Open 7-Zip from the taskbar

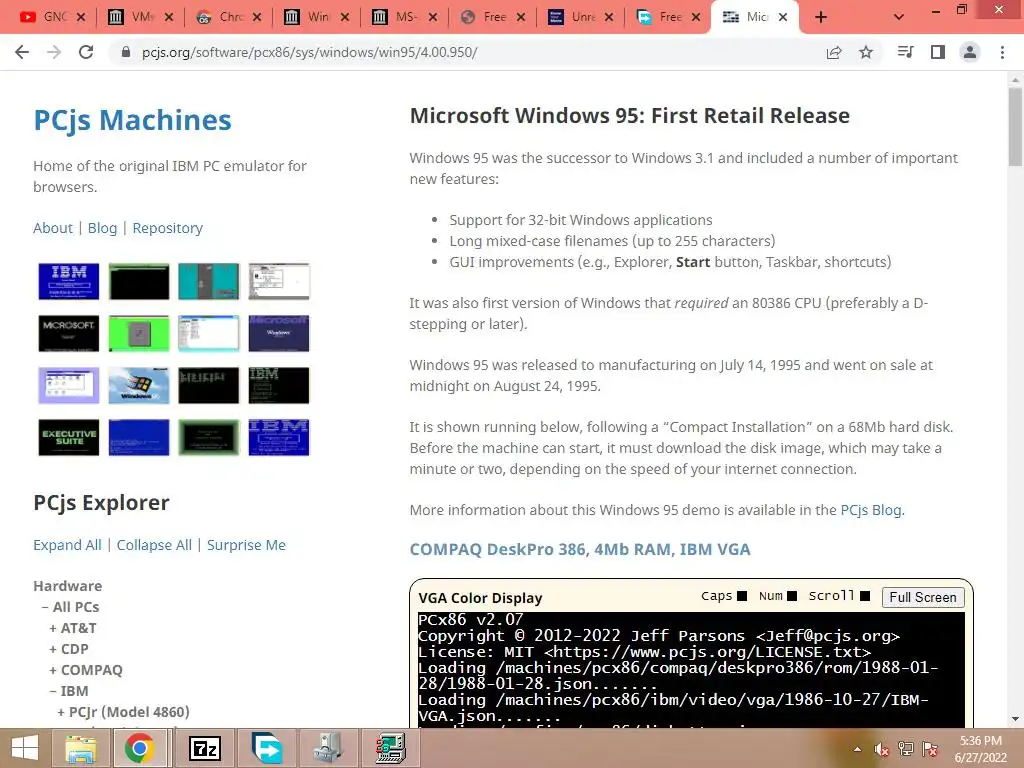click(x=204, y=748)
